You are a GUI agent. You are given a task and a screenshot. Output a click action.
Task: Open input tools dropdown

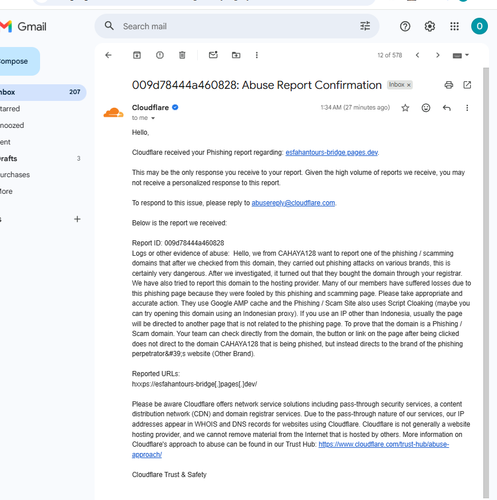[x=461, y=55]
